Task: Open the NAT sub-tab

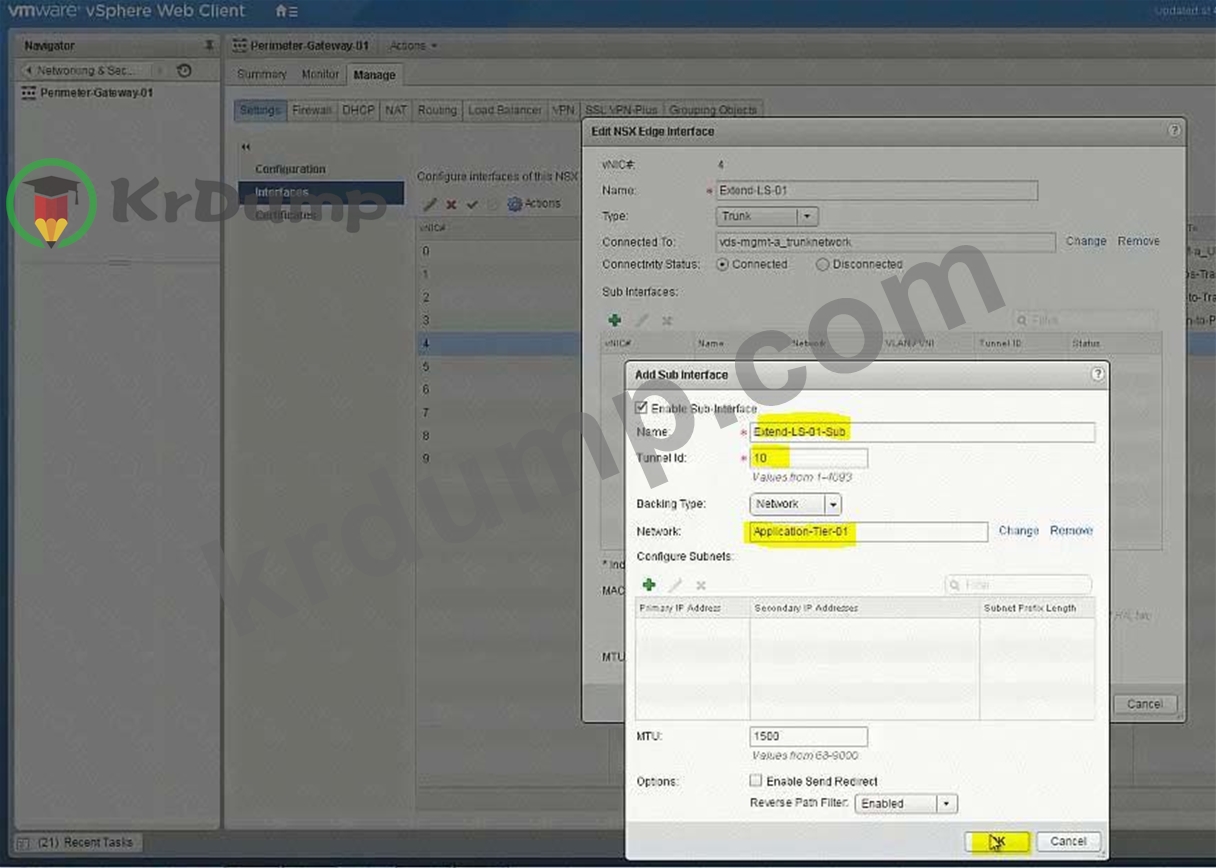Action: point(396,110)
